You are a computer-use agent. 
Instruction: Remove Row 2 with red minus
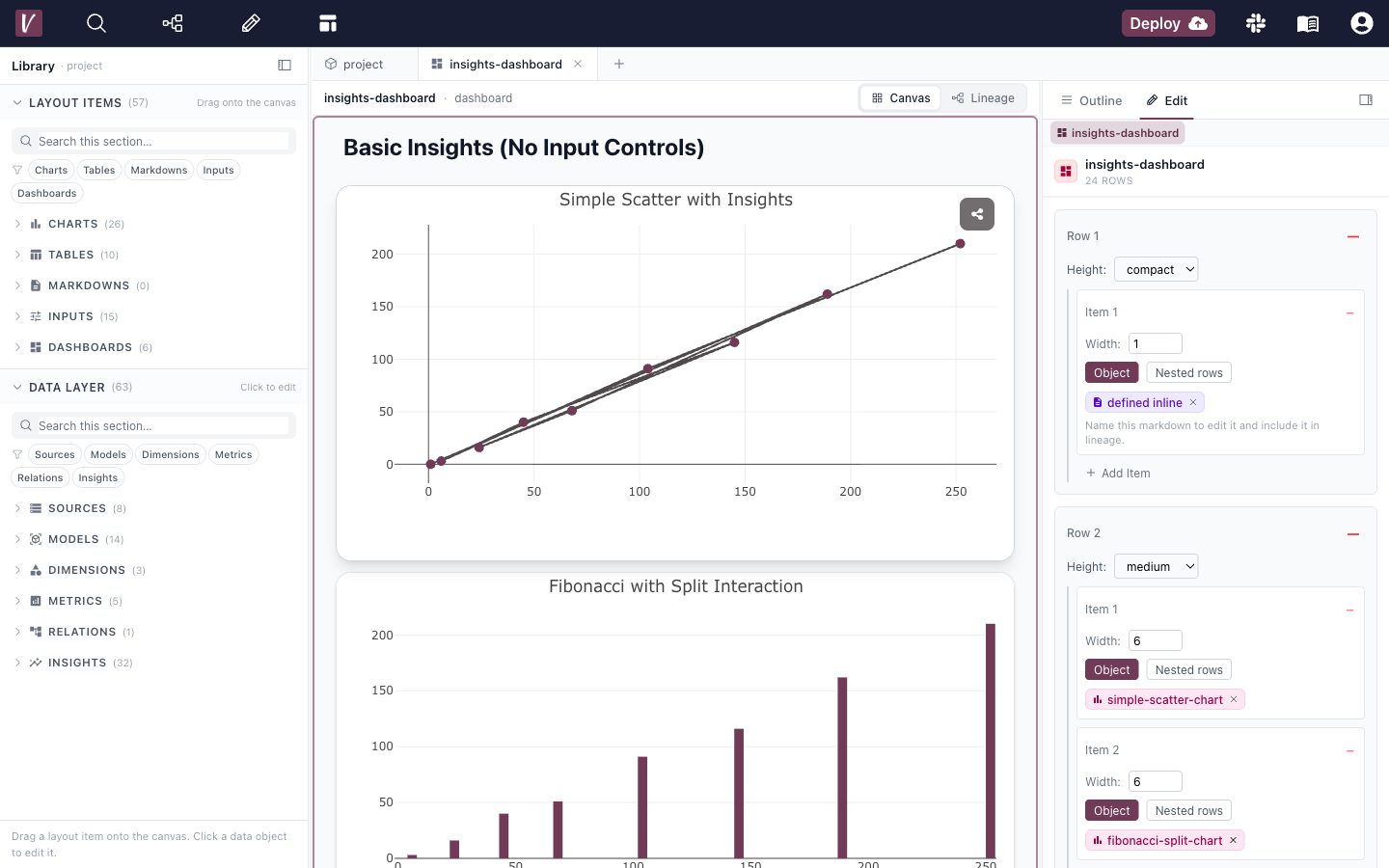tap(1353, 533)
